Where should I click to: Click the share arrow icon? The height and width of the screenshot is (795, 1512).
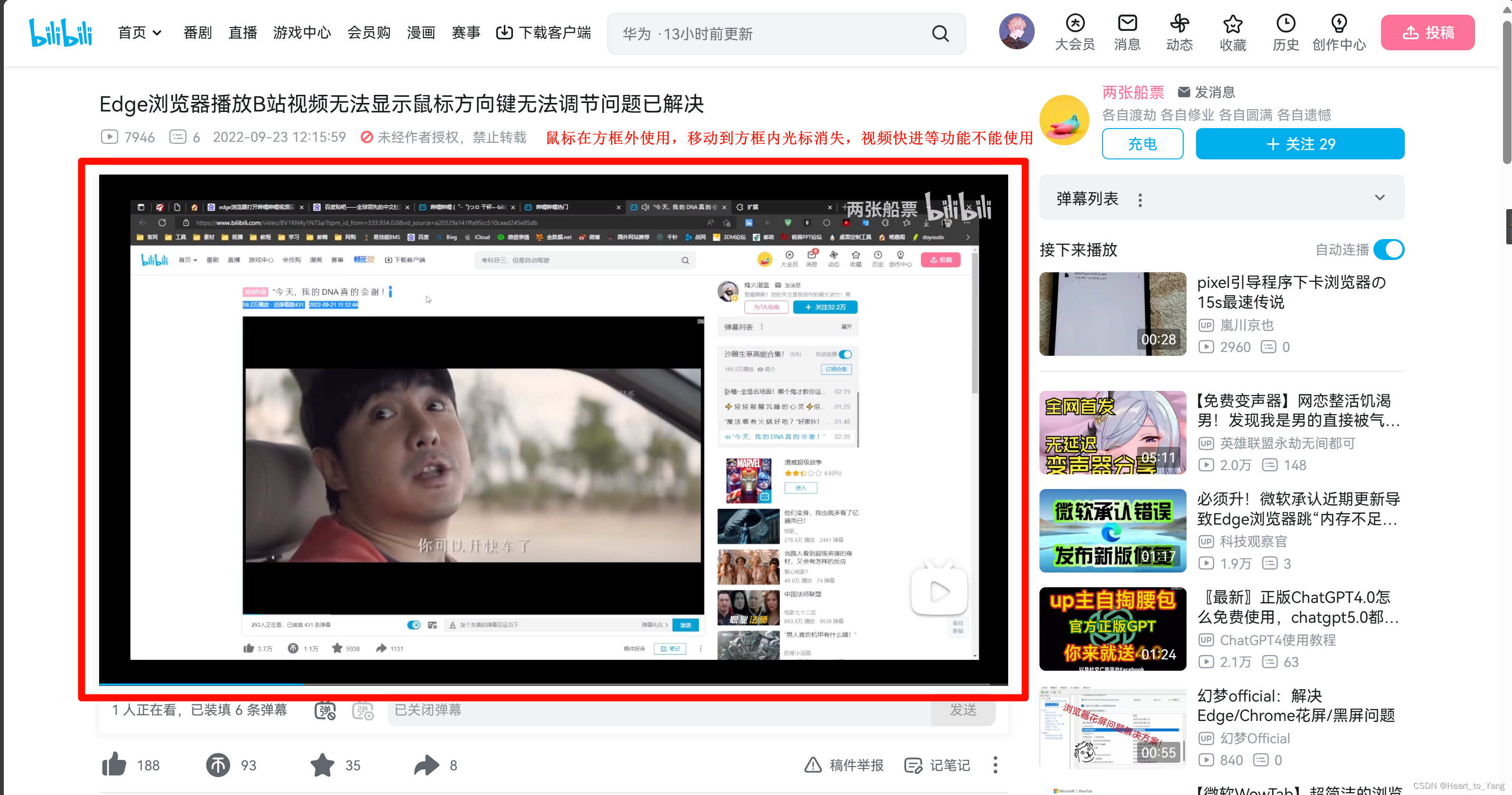tap(427, 765)
